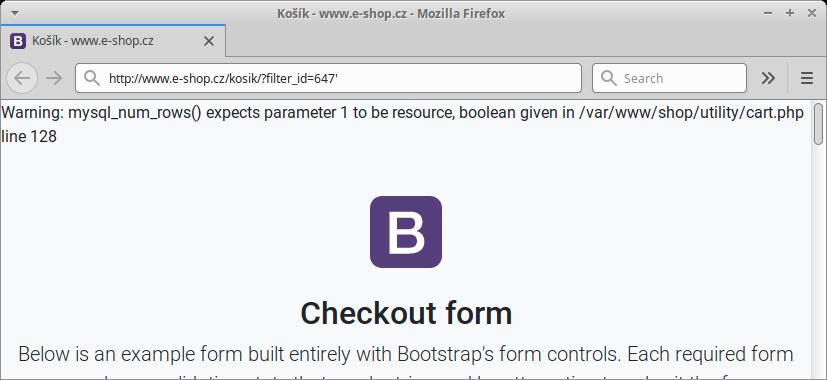The image size is (827, 380).
Task: Go back to the previous page
Action: (22, 78)
